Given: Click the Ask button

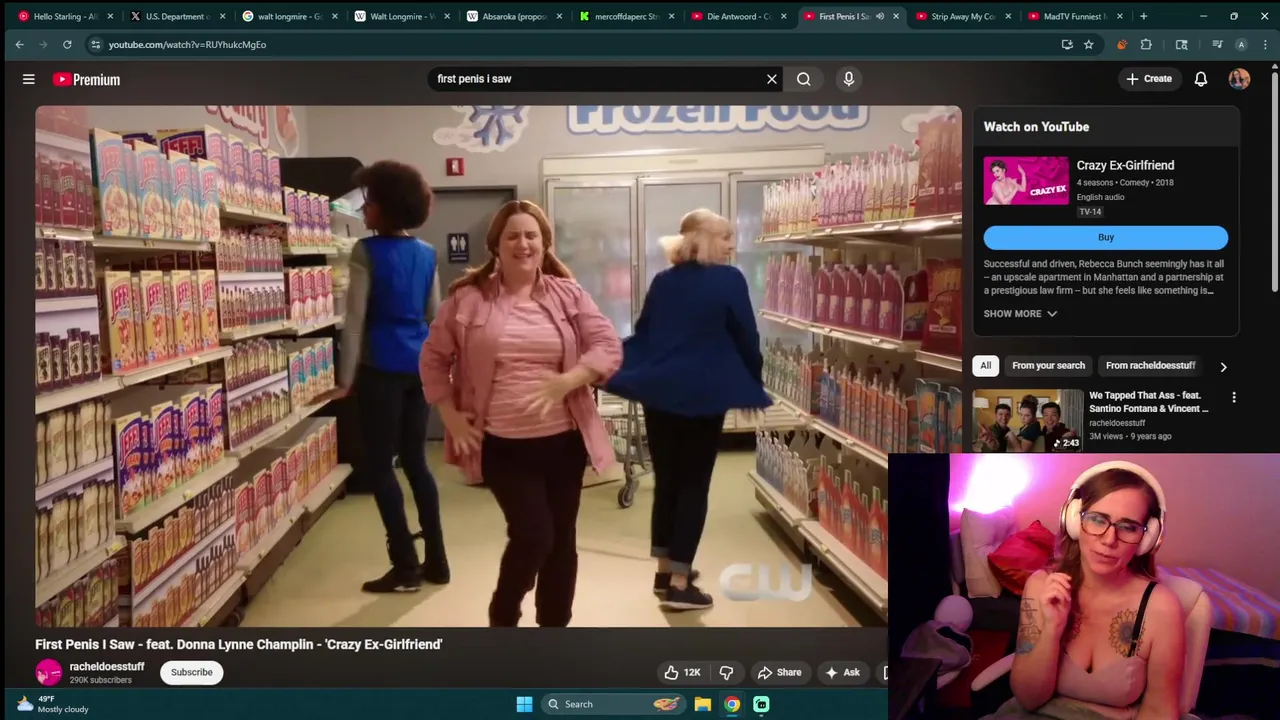Looking at the screenshot, I should pyautogui.click(x=842, y=673).
